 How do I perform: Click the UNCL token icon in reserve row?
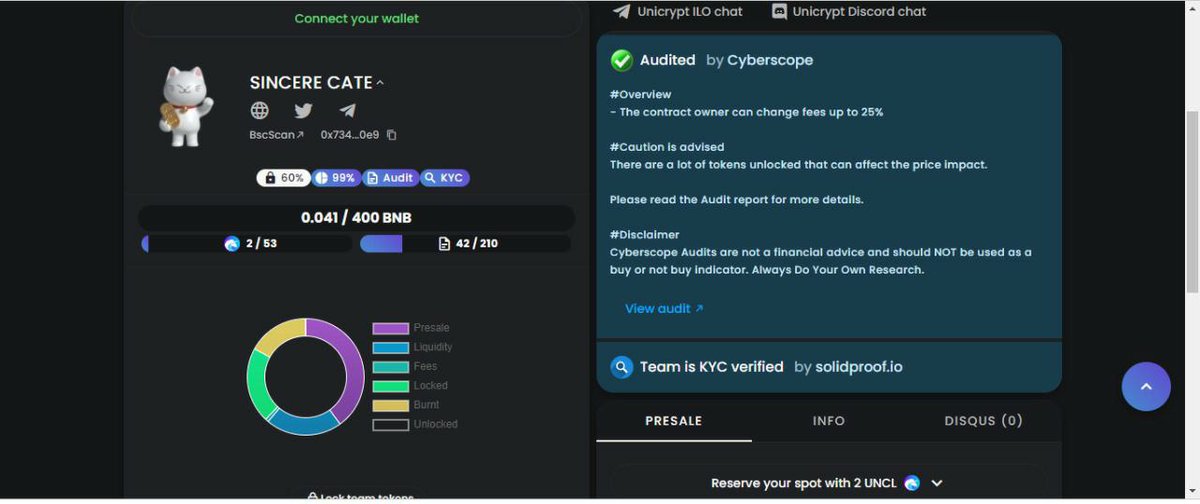coord(912,483)
